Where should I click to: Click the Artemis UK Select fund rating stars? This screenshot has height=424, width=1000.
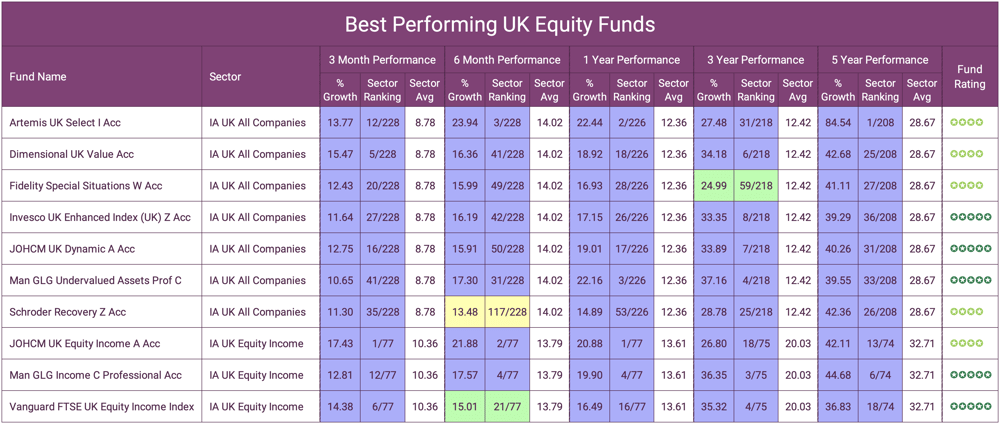tap(968, 123)
